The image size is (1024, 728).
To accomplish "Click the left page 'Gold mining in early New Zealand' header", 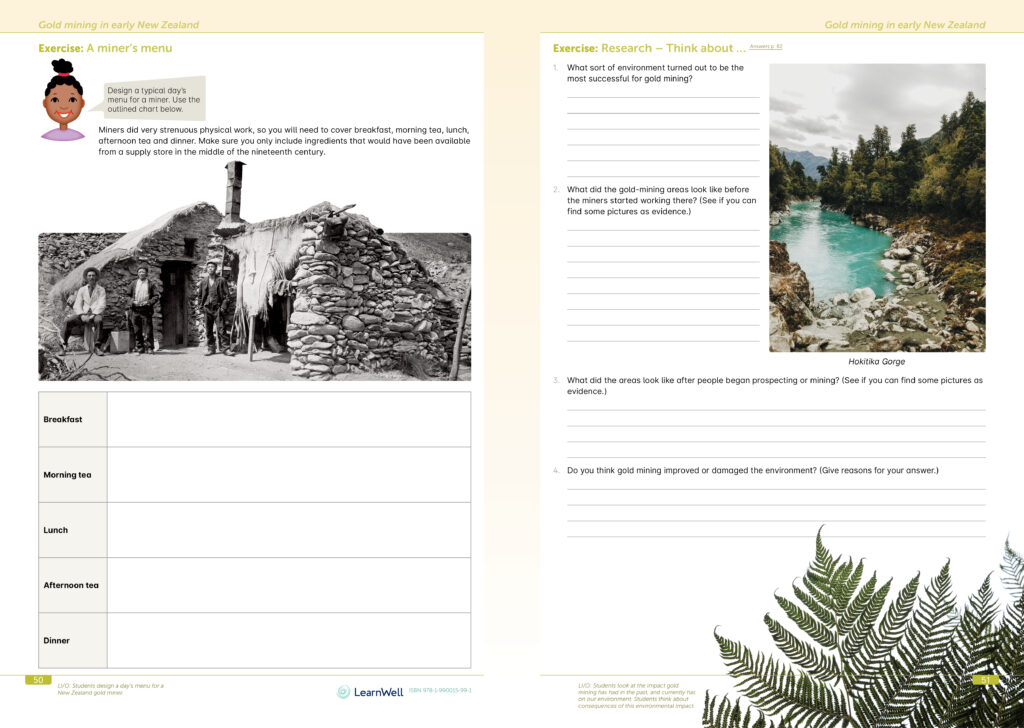I will pos(118,25).
